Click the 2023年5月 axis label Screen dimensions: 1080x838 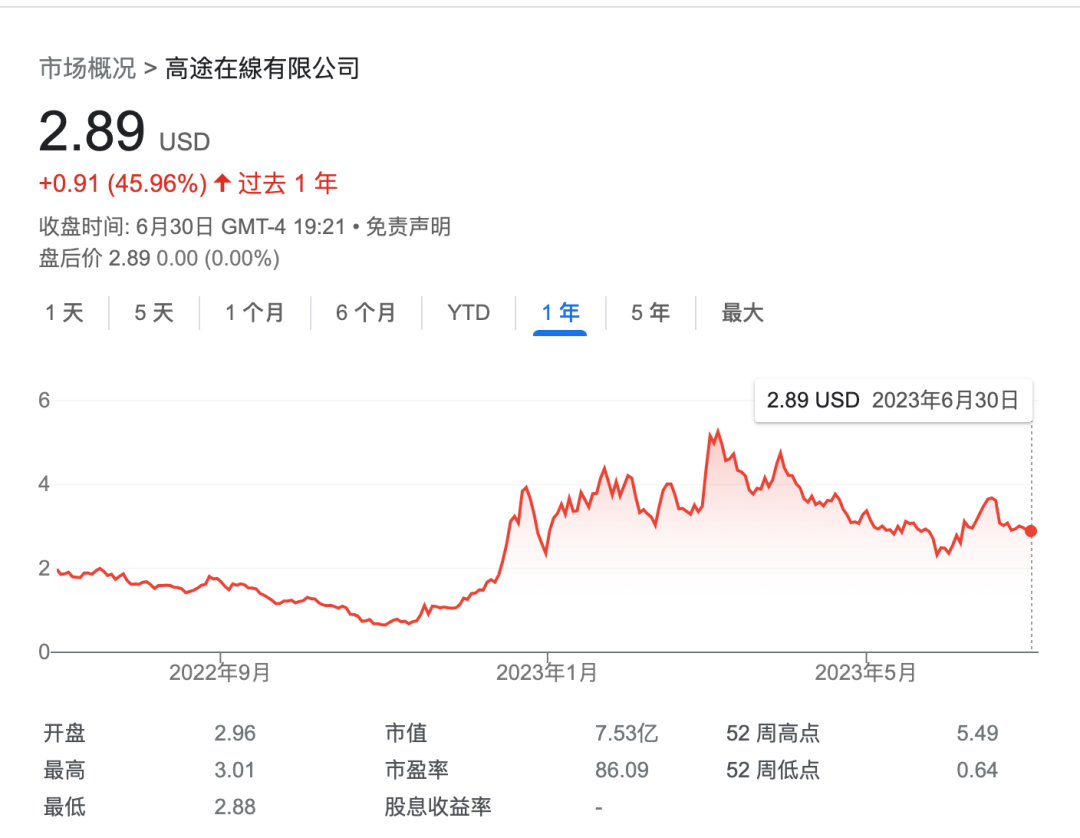point(866,673)
